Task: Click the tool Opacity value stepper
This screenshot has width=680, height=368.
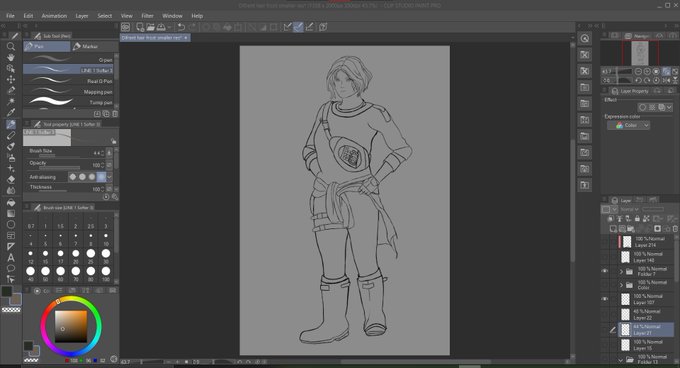Action: coord(102,165)
